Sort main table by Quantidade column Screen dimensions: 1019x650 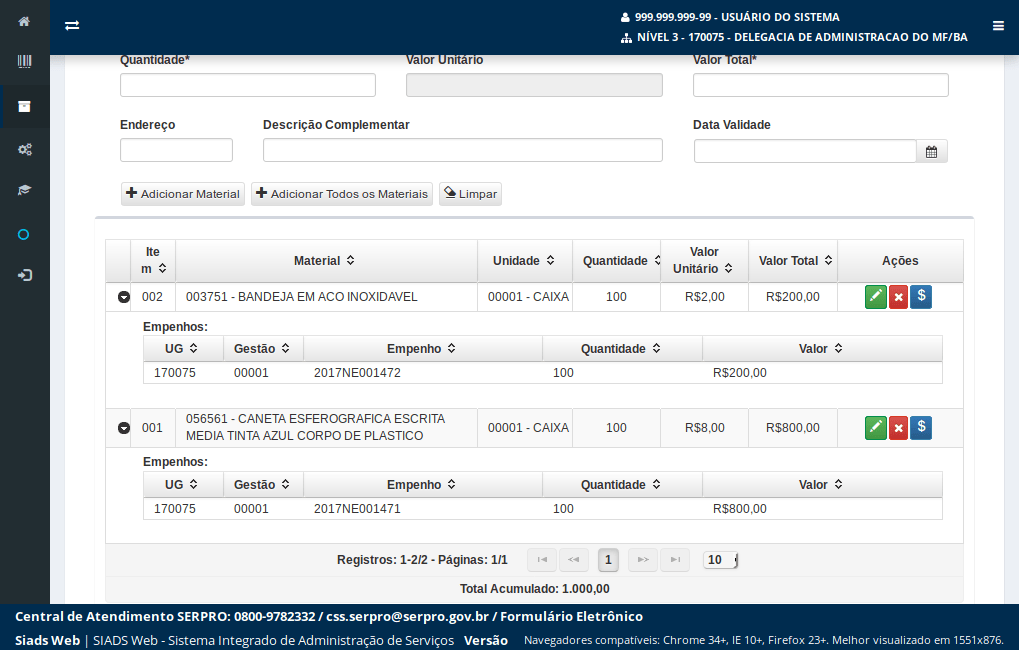coord(657,260)
